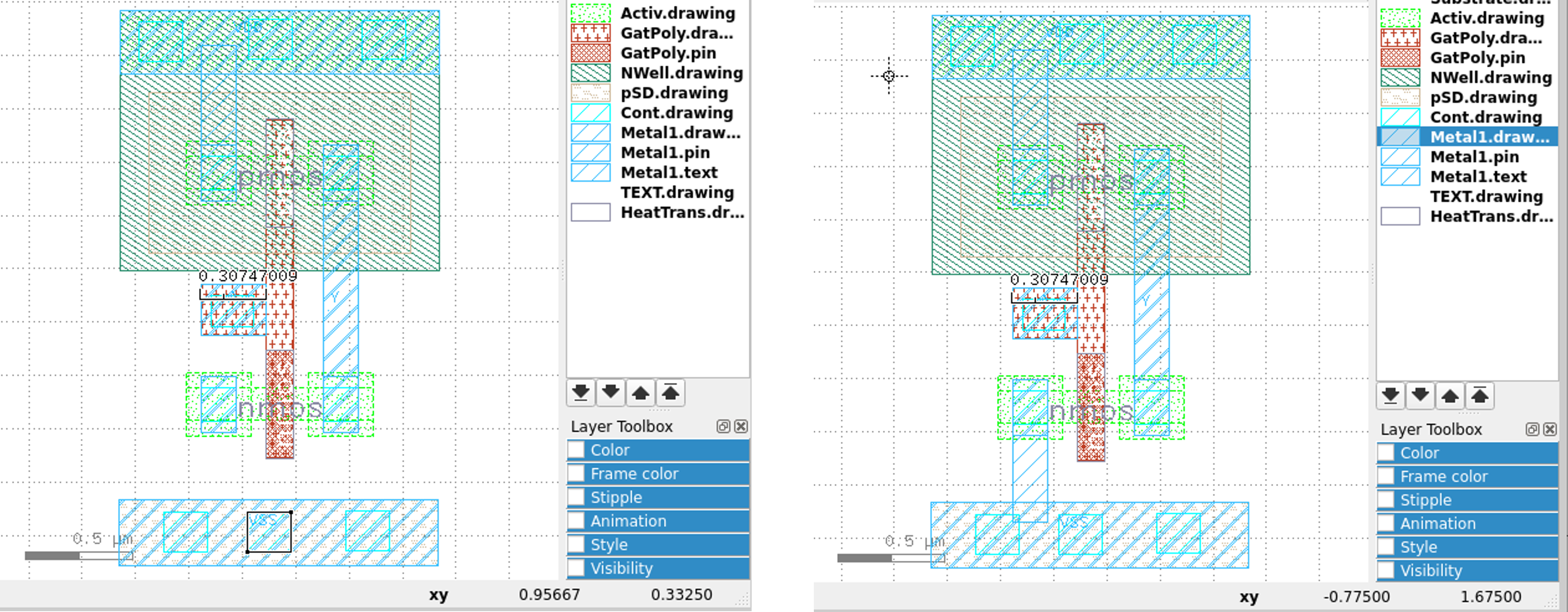Tick the Color checkbox in left Layer Toolbox
The width and height of the screenshot is (1568, 612).
576,450
